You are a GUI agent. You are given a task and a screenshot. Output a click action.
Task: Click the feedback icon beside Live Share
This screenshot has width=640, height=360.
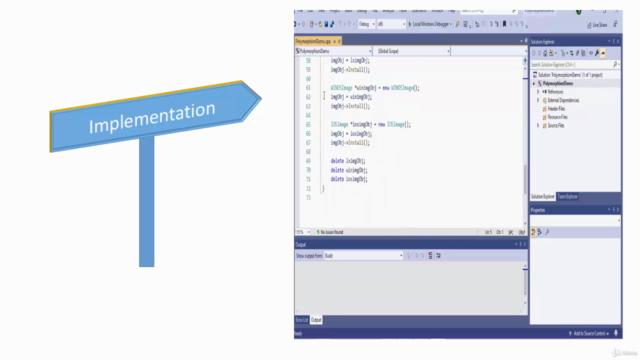tap(615, 25)
